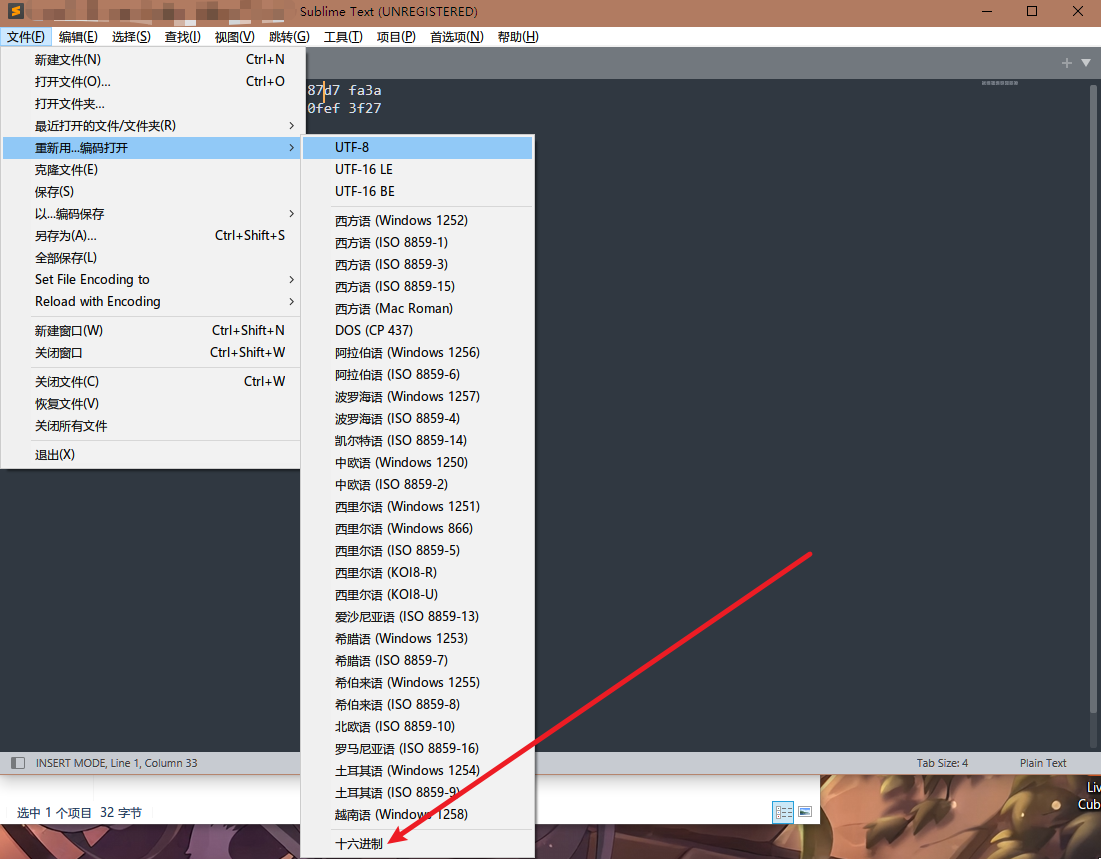1101x859 pixels.
Task: Select 波罗海语 (Windows 1257) encoding
Action: click(418, 396)
